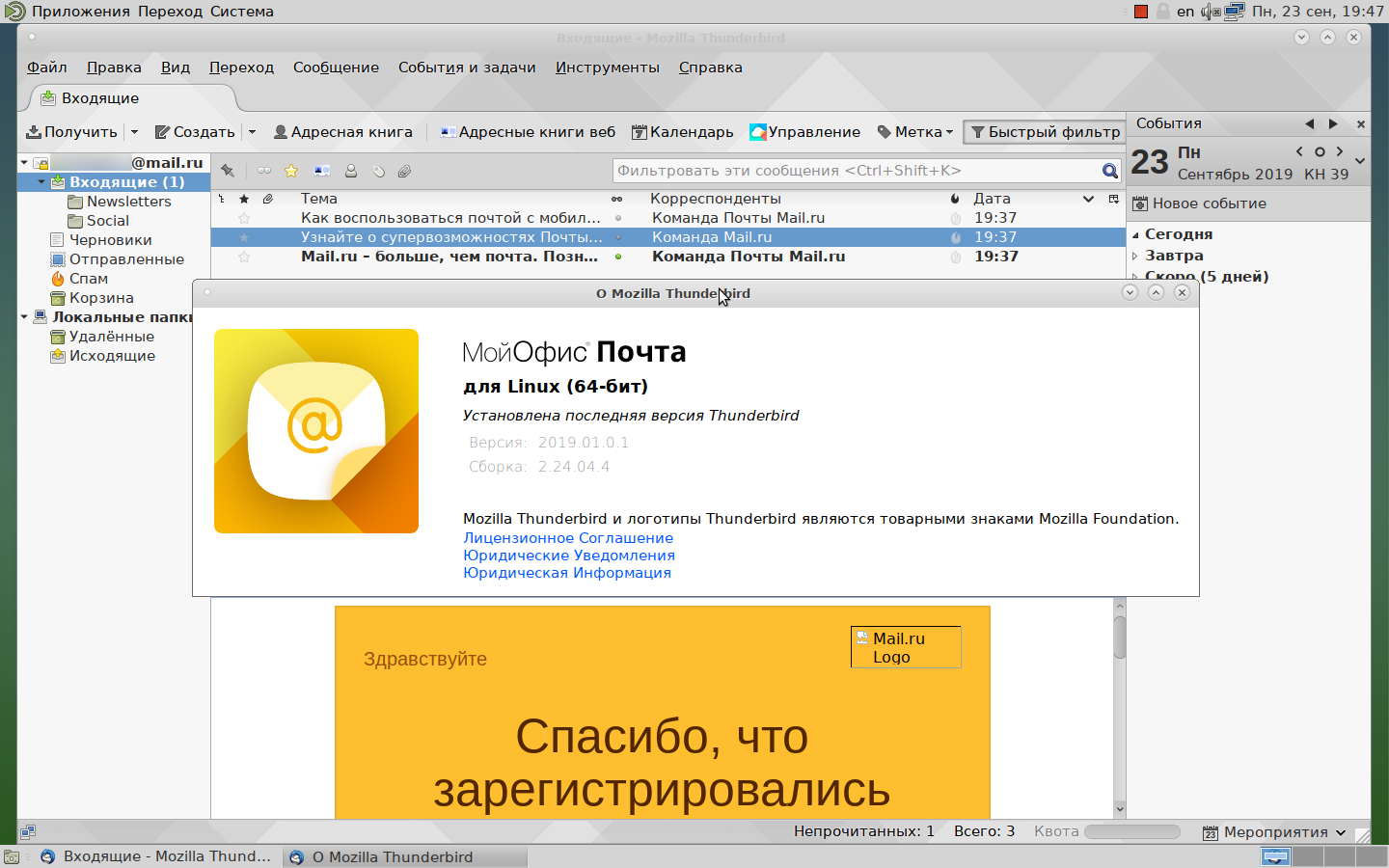Viewport: 1389px width, 868px height.
Task: Click the show desktop icon in bottom panel
Action: click(x=12, y=856)
